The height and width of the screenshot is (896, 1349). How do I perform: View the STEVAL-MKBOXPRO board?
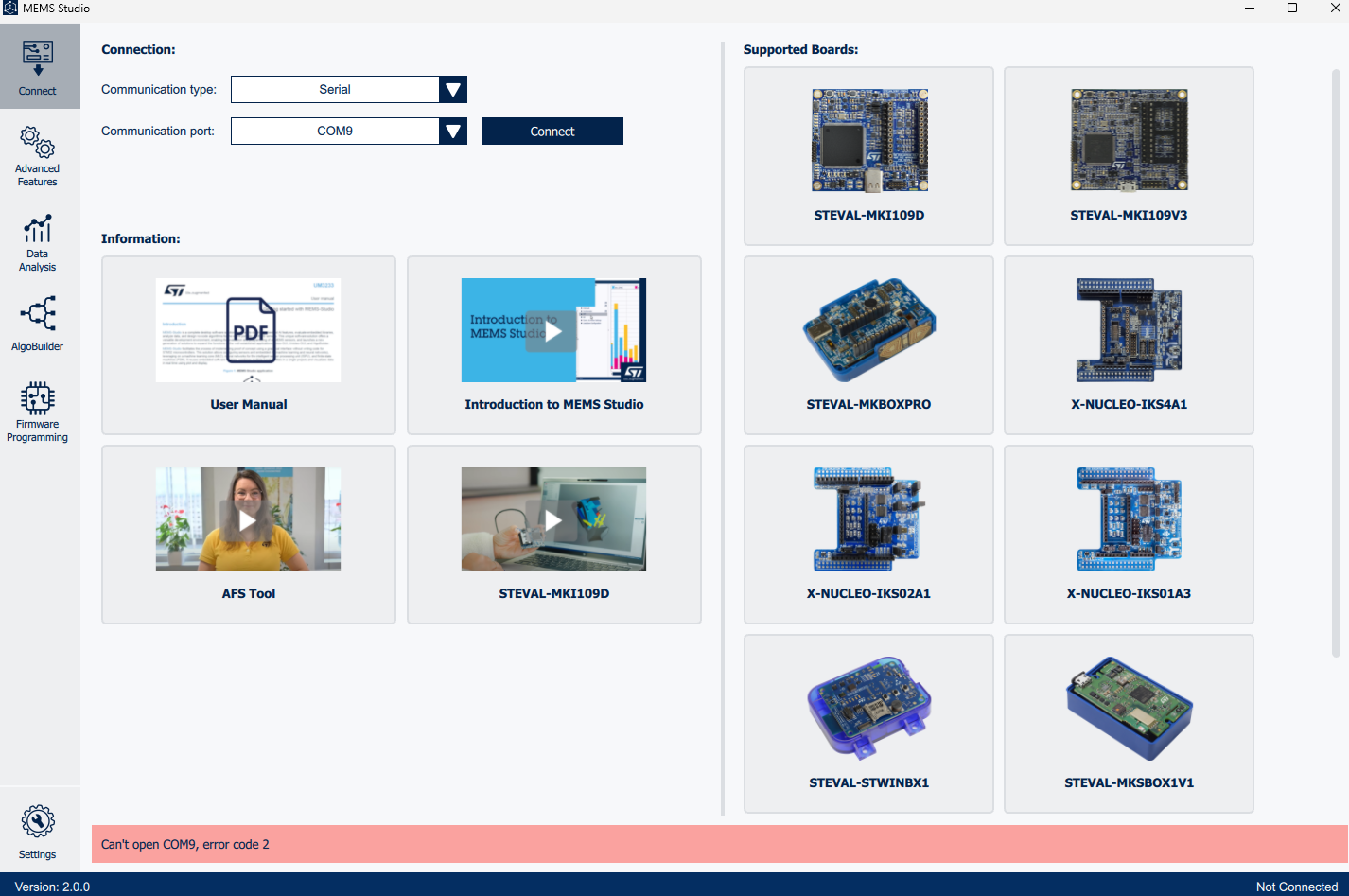(x=867, y=330)
